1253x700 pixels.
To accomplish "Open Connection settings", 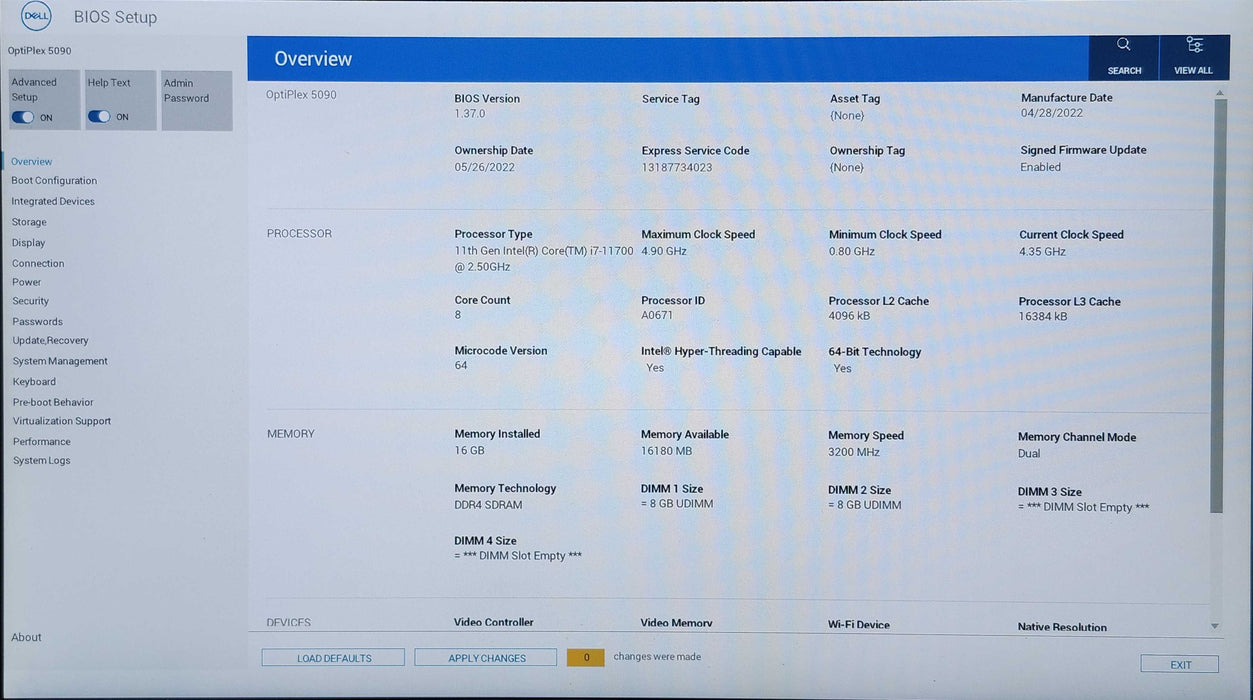I will [38, 264].
